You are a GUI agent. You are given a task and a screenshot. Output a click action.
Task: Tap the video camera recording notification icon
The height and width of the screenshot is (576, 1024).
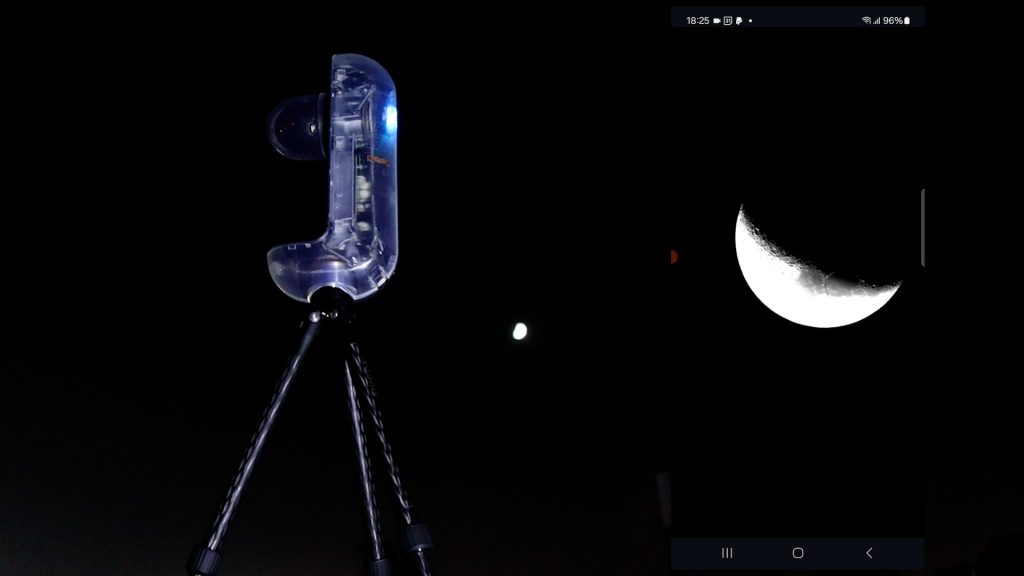click(717, 20)
